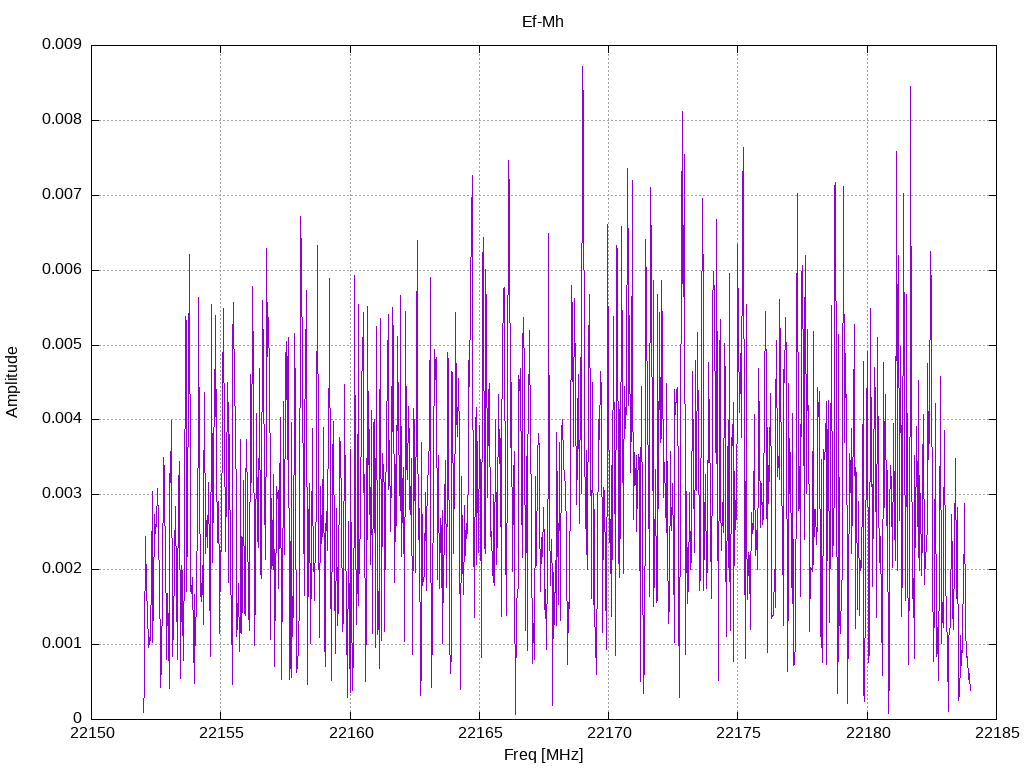Click x-axis tick label 22170
Viewport: 1024px width, 768px height.
point(609,733)
